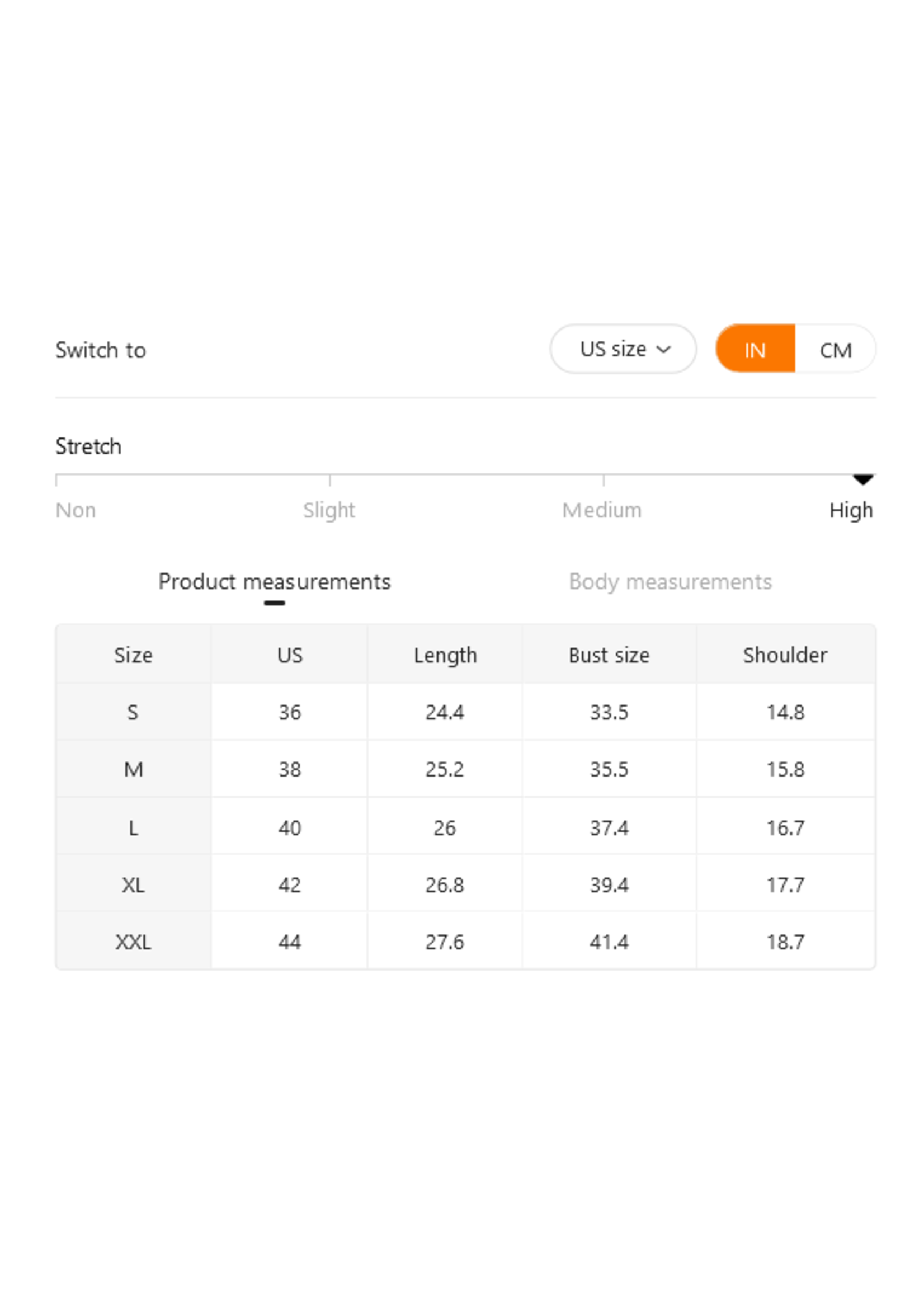This screenshot has height=1294, width=924.
Task: Select the S size row
Action: [x=133, y=712]
